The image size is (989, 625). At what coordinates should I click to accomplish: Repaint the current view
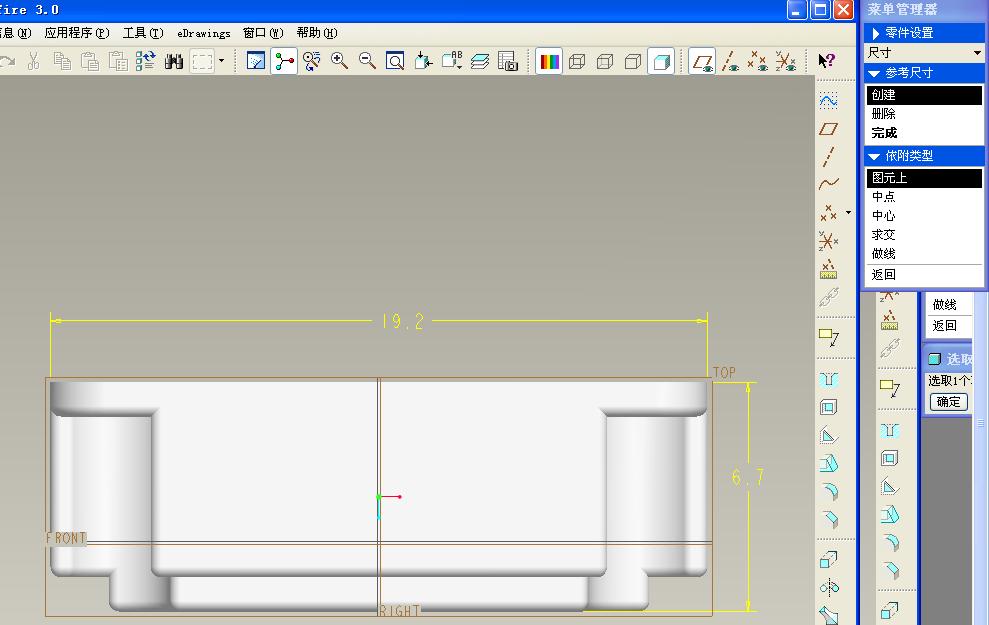pyautogui.click(x=256, y=61)
